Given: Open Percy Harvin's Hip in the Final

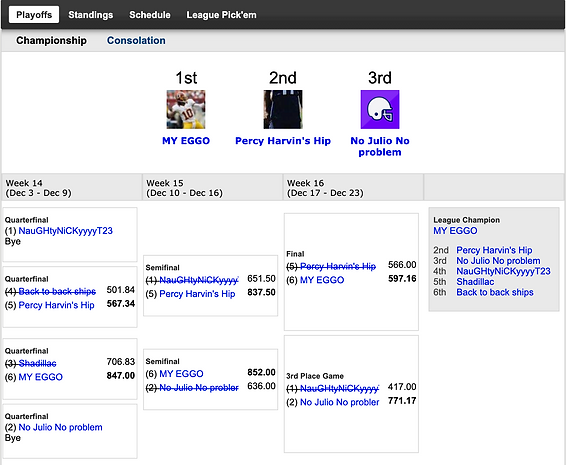Looking at the screenshot, I should (338, 266).
